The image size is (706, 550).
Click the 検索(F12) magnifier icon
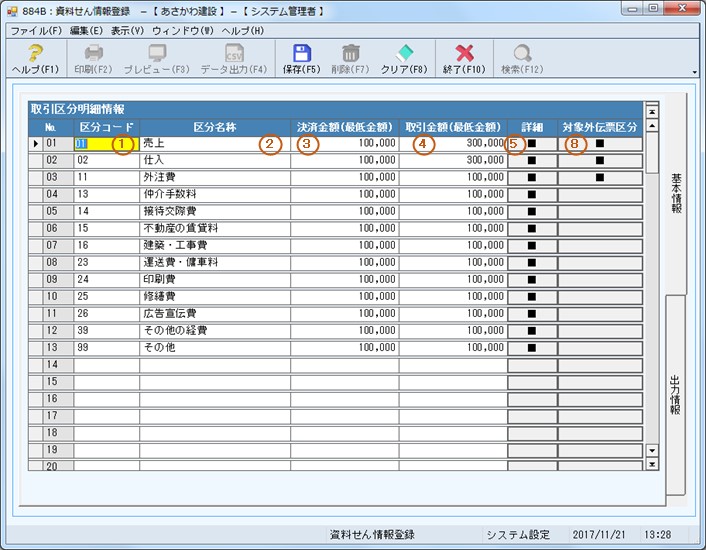coord(522,54)
